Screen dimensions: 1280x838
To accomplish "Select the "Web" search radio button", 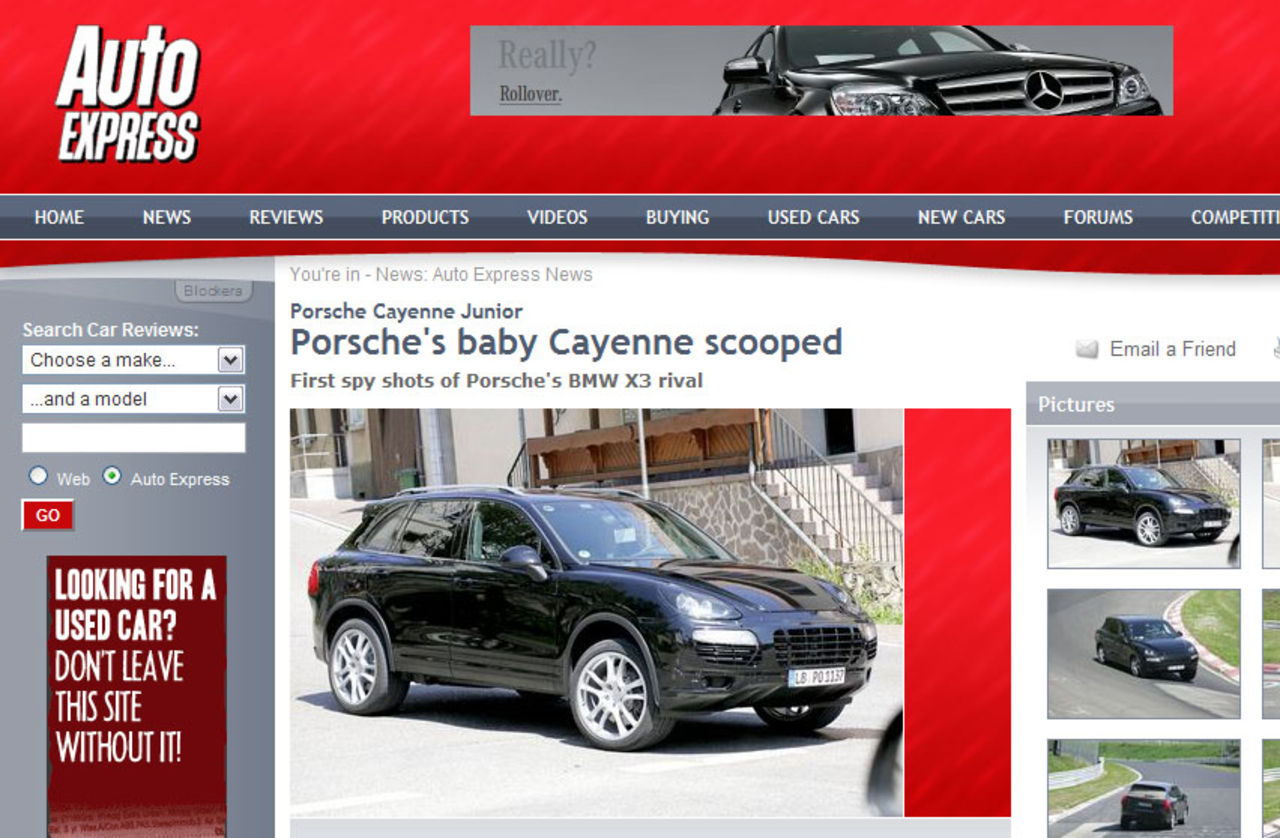I will tap(38, 476).
